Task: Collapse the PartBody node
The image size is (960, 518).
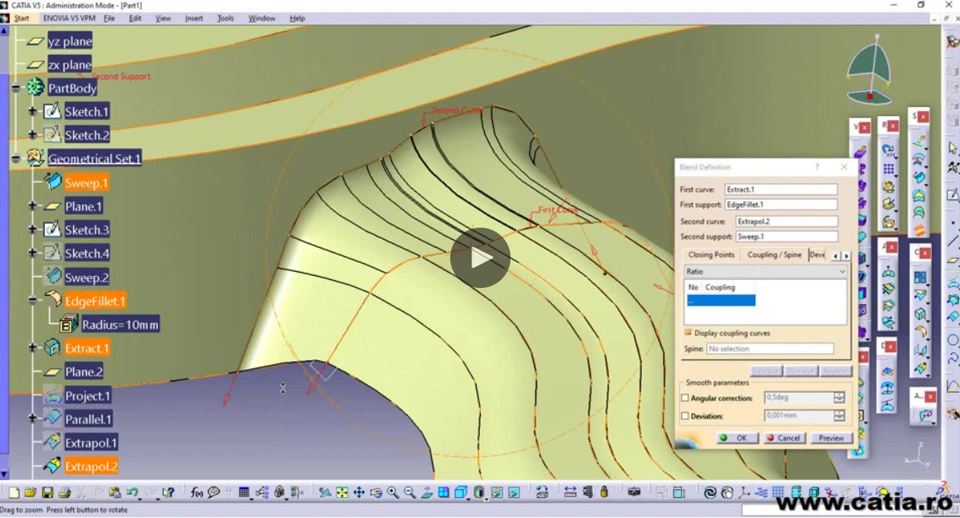Action: [16, 88]
